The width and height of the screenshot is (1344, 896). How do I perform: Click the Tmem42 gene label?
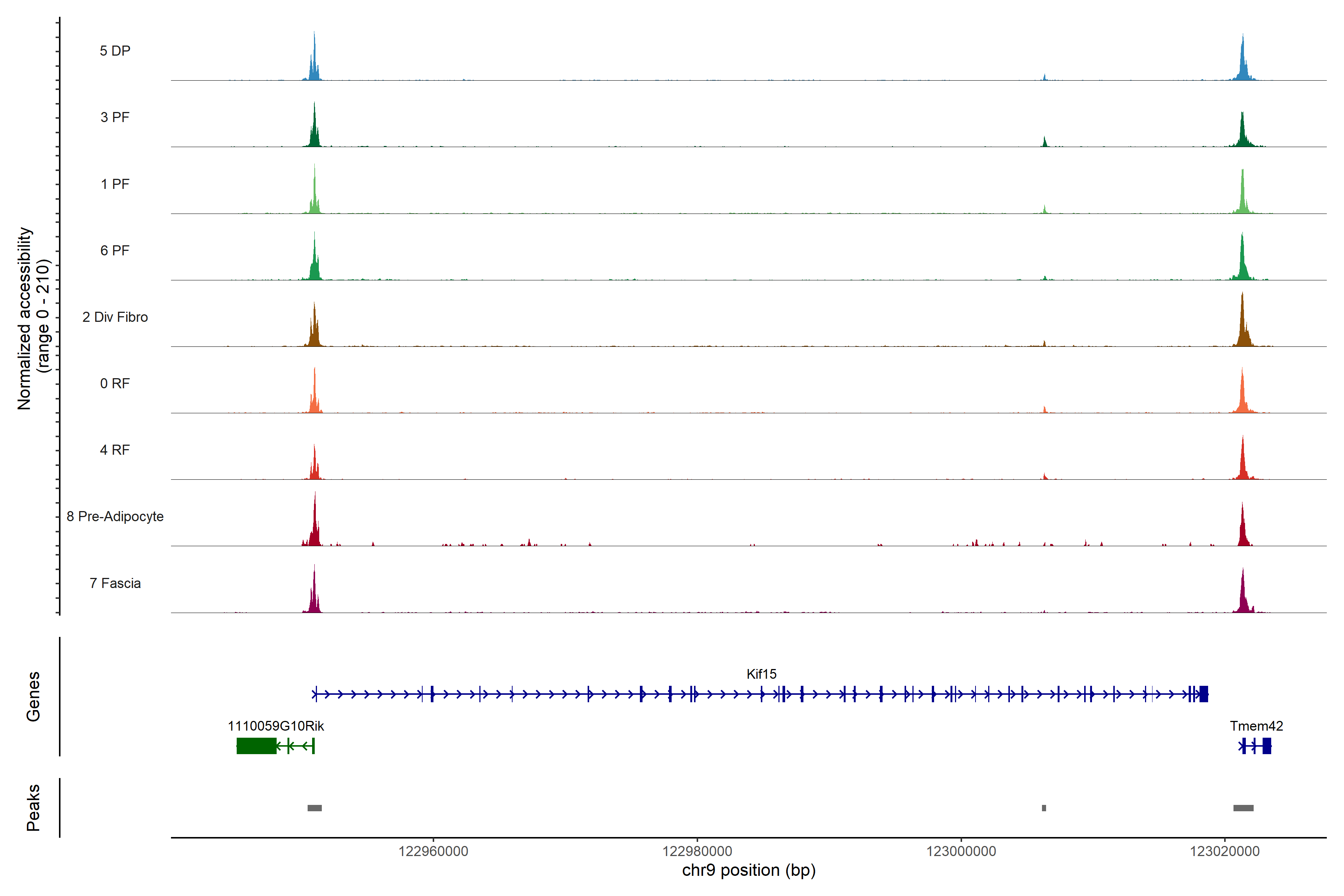[x=1256, y=726]
